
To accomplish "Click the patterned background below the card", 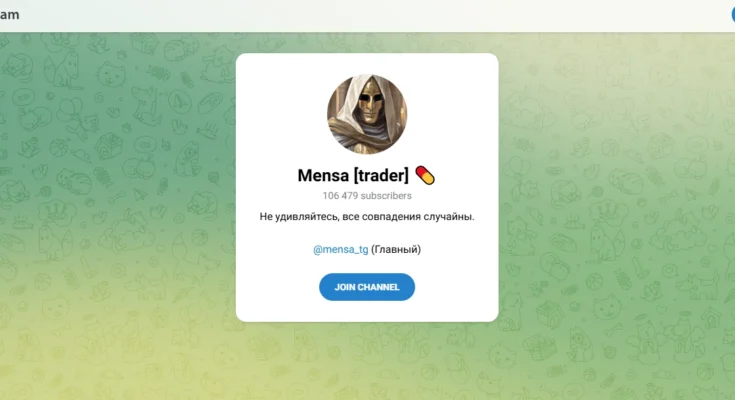I will (367, 361).
